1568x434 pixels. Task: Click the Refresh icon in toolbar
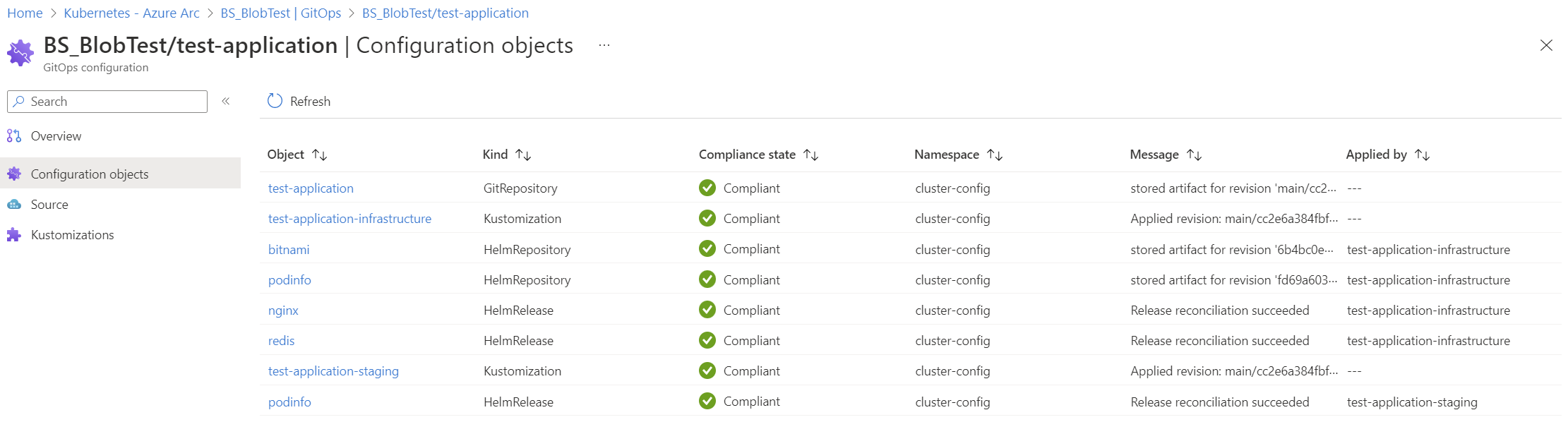pyautogui.click(x=275, y=101)
